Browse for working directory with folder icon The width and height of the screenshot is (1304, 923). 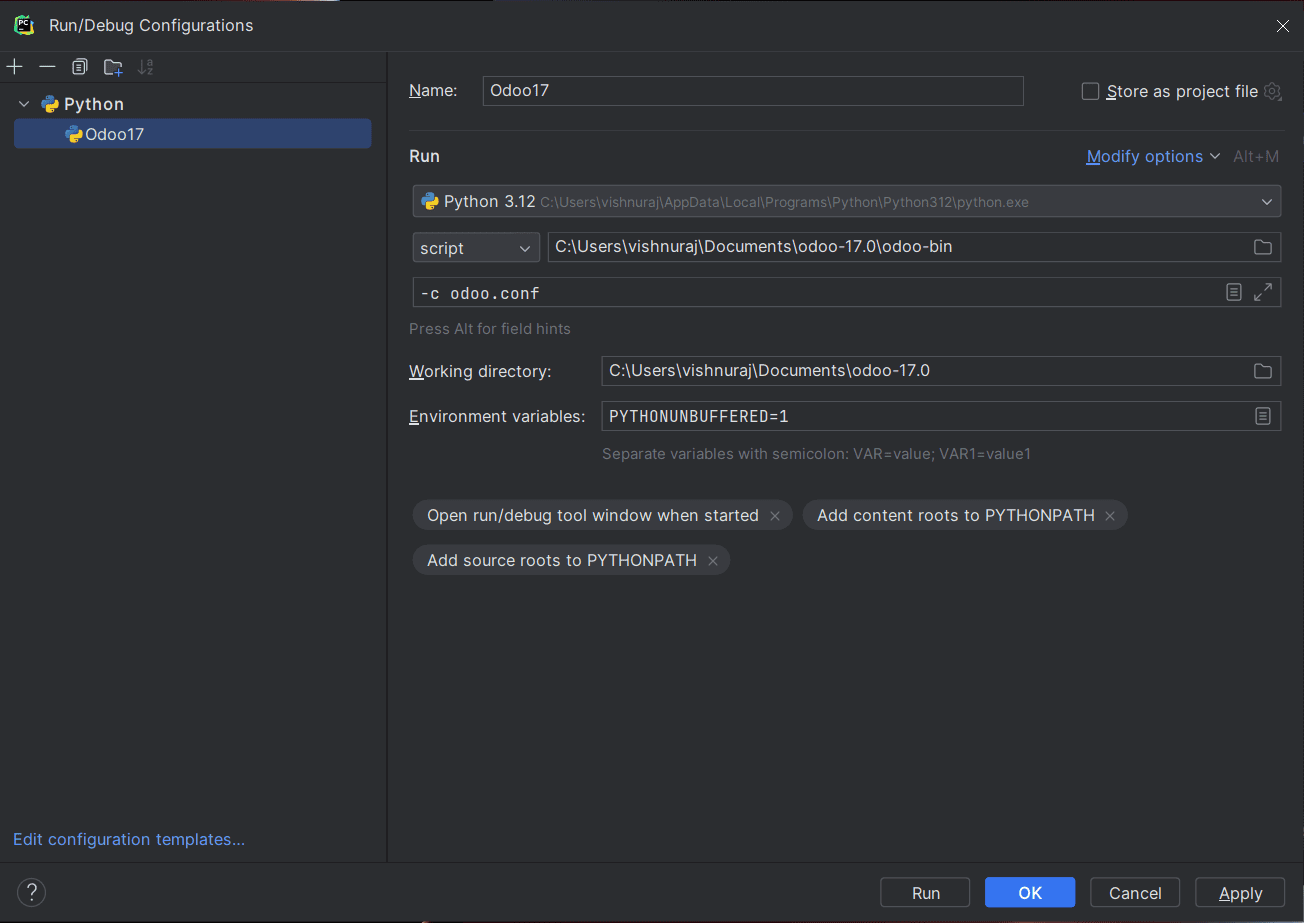(1262, 371)
